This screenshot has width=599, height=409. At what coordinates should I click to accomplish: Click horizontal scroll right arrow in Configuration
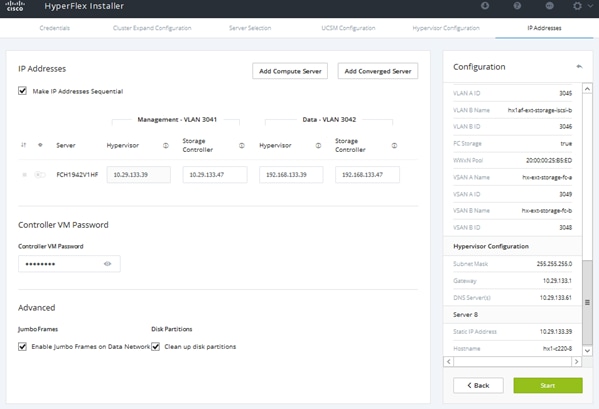pos(576,361)
